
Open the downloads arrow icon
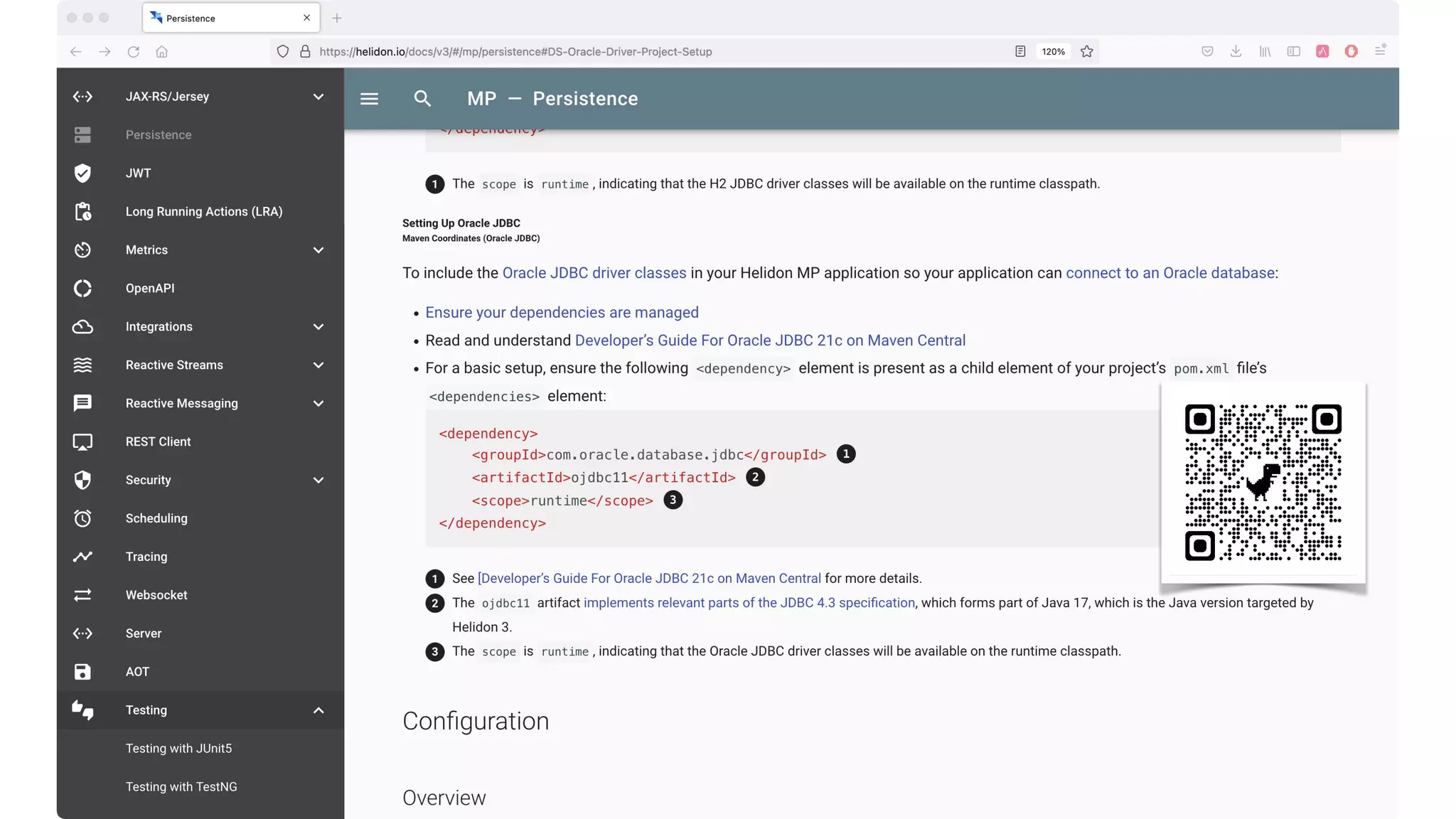coord(1236,52)
